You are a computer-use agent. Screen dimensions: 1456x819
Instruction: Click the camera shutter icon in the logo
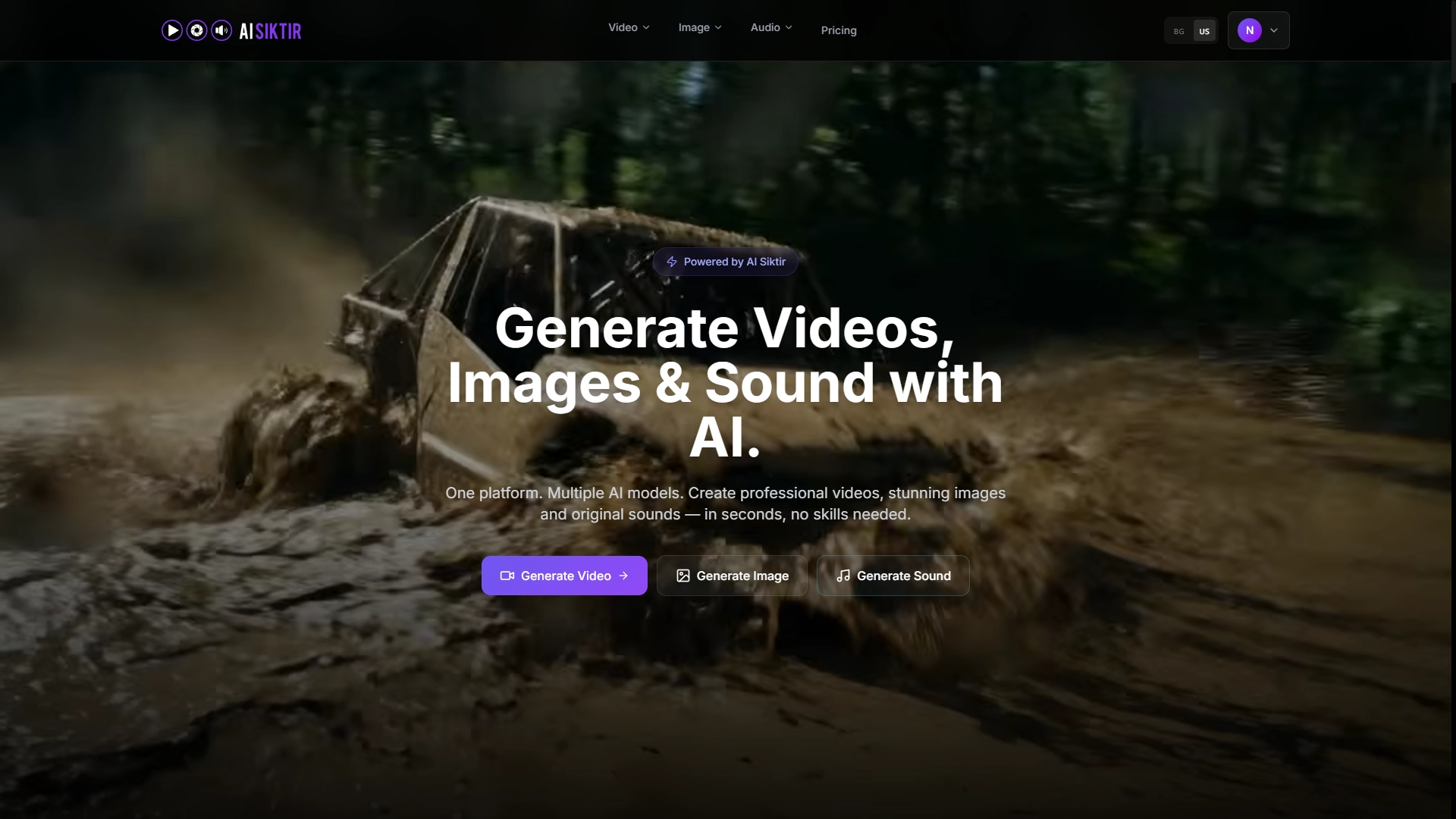click(x=197, y=30)
